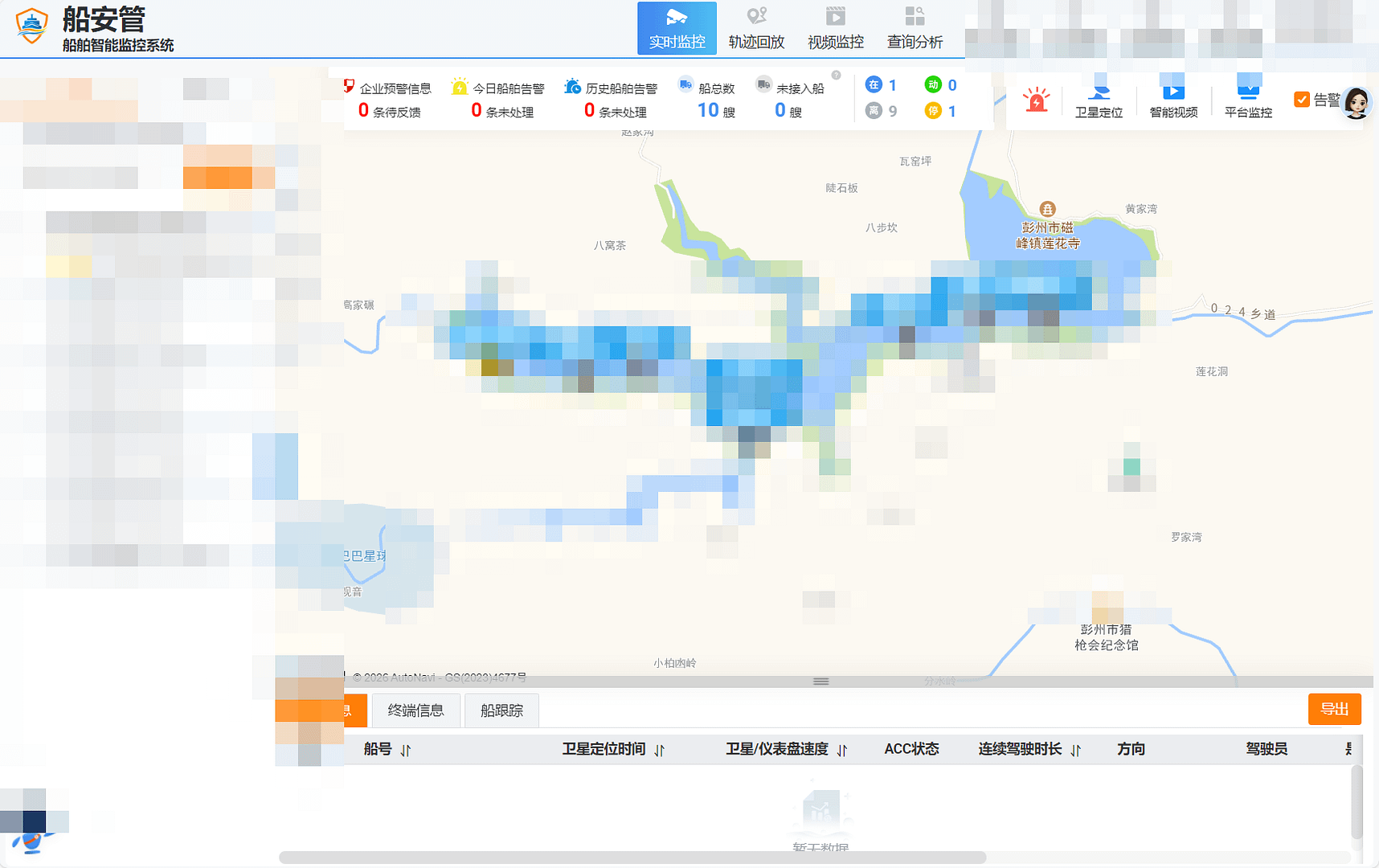Click the 八窝茶 map label
The height and width of the screenshot is (868, 1379).
click(x=610, y=246)
